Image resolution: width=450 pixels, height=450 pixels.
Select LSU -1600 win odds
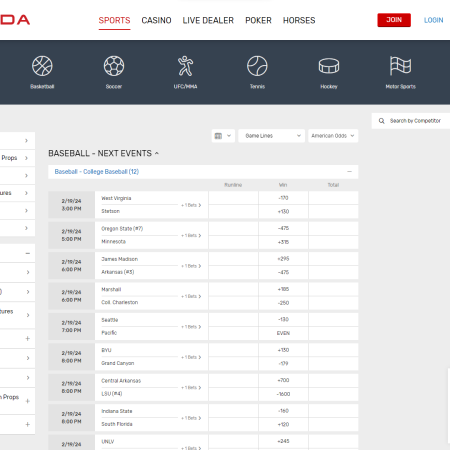tap(283, 394)
